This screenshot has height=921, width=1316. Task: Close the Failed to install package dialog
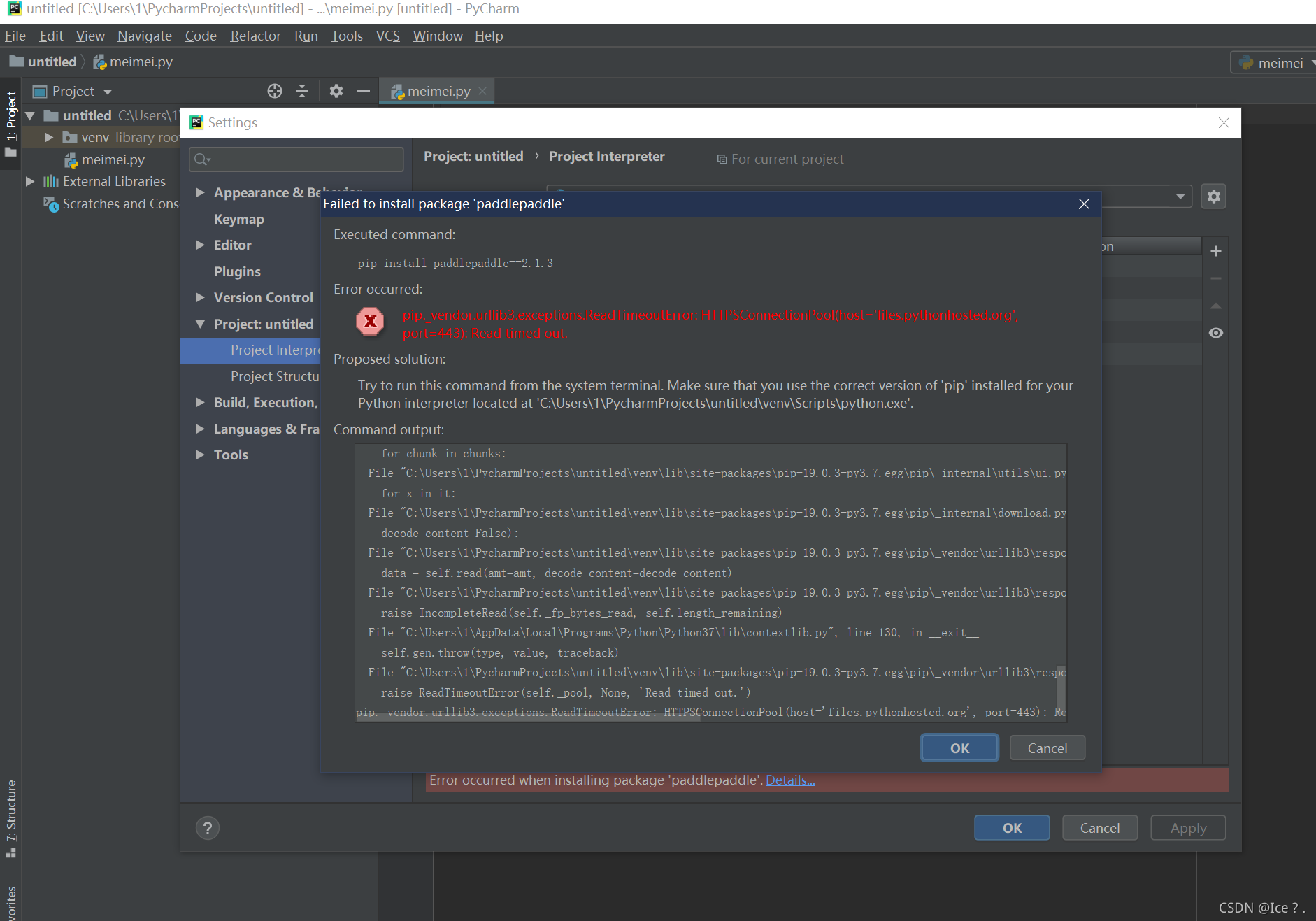[x=1084, y=204]
